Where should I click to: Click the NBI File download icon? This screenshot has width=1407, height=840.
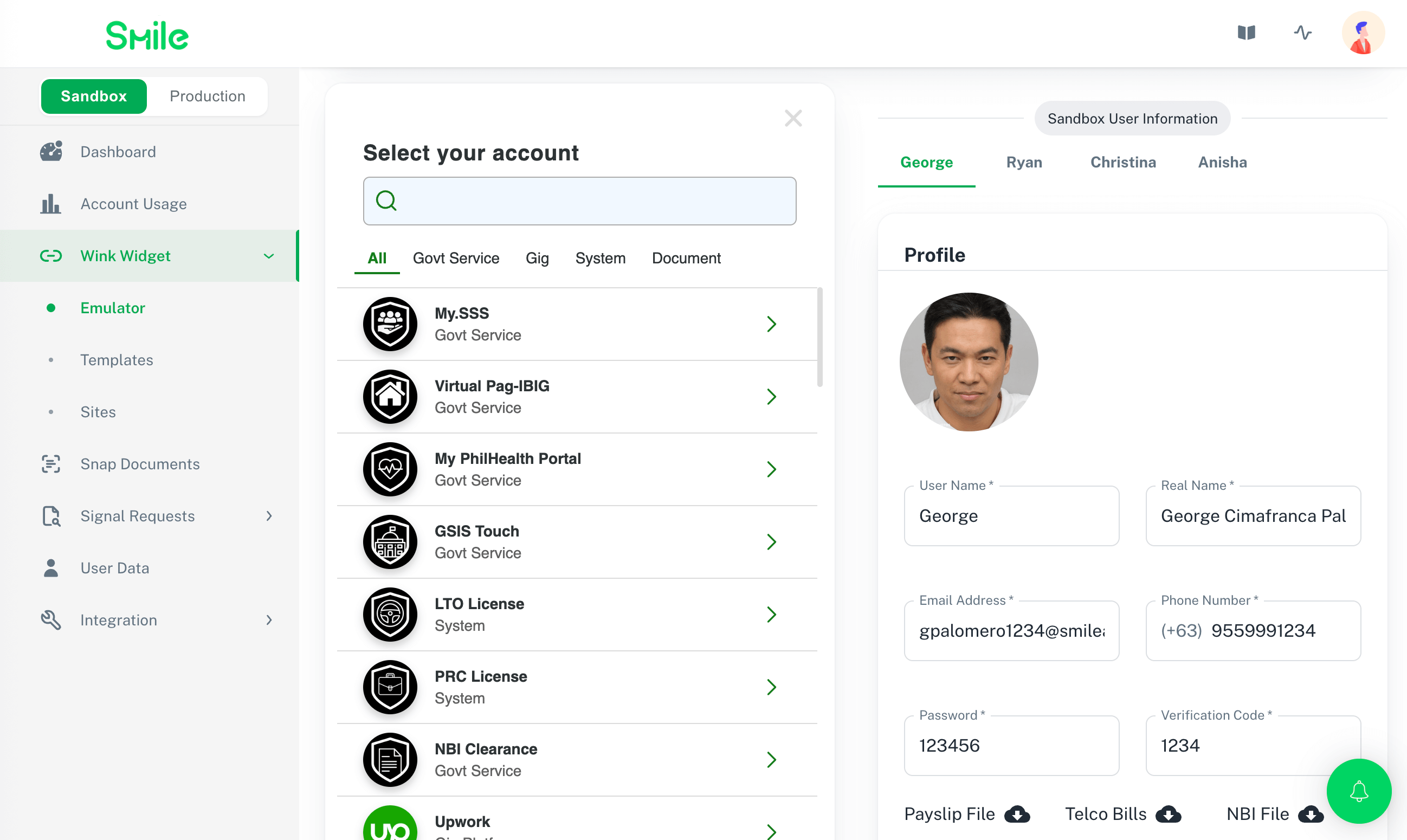click(1310, 814)
